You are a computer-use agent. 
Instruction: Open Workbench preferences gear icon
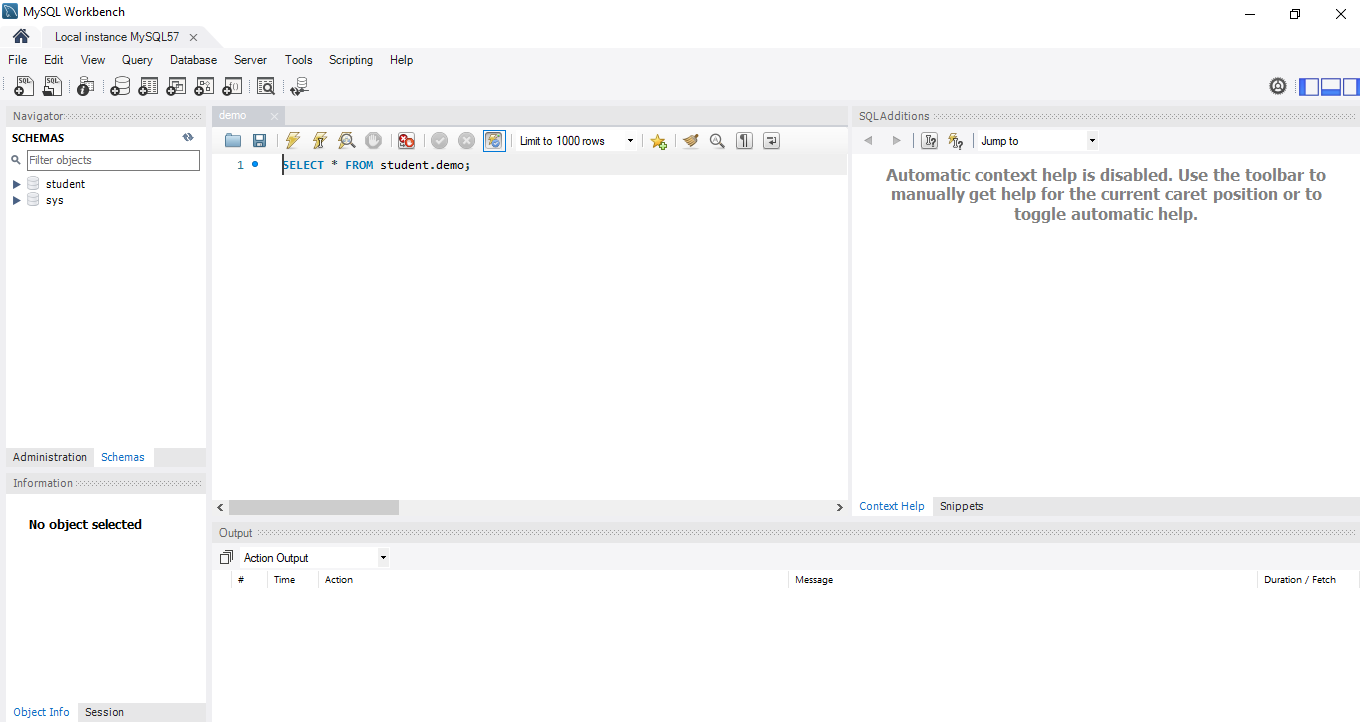coord(1278,86)
